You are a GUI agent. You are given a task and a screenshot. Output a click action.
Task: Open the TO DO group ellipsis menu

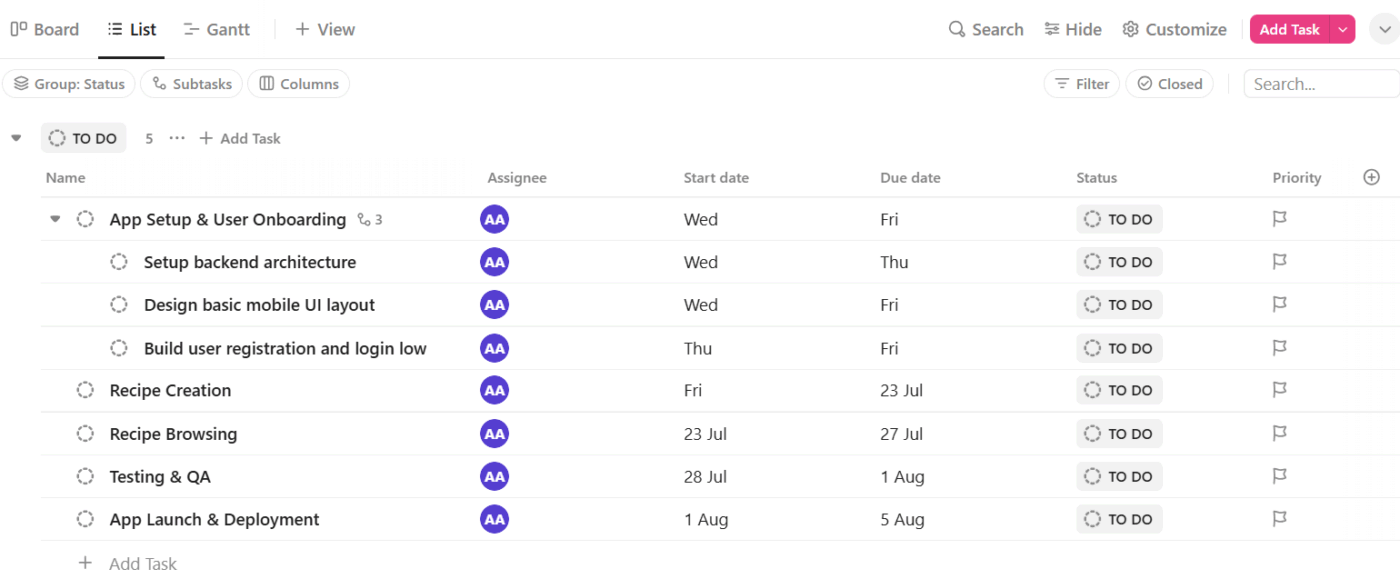click(x=177, y=139)
